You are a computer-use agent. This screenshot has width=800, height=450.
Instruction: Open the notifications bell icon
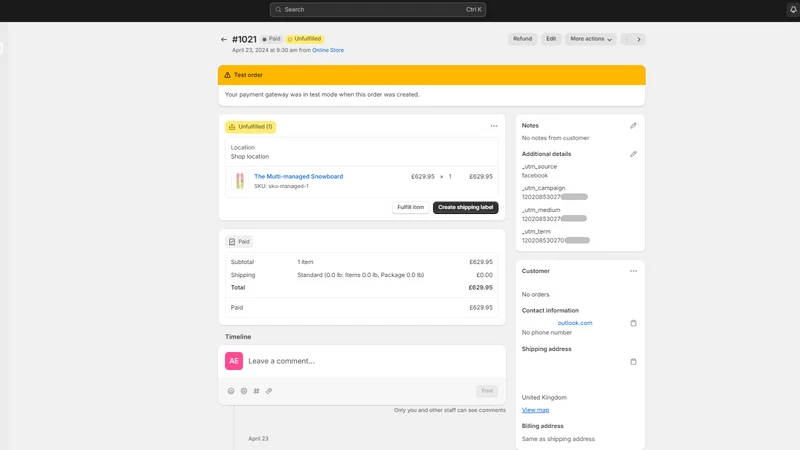click(793, 9)
